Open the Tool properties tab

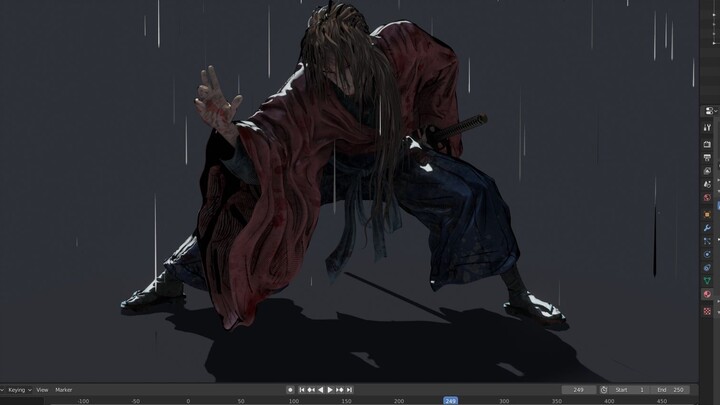[707, 128]
